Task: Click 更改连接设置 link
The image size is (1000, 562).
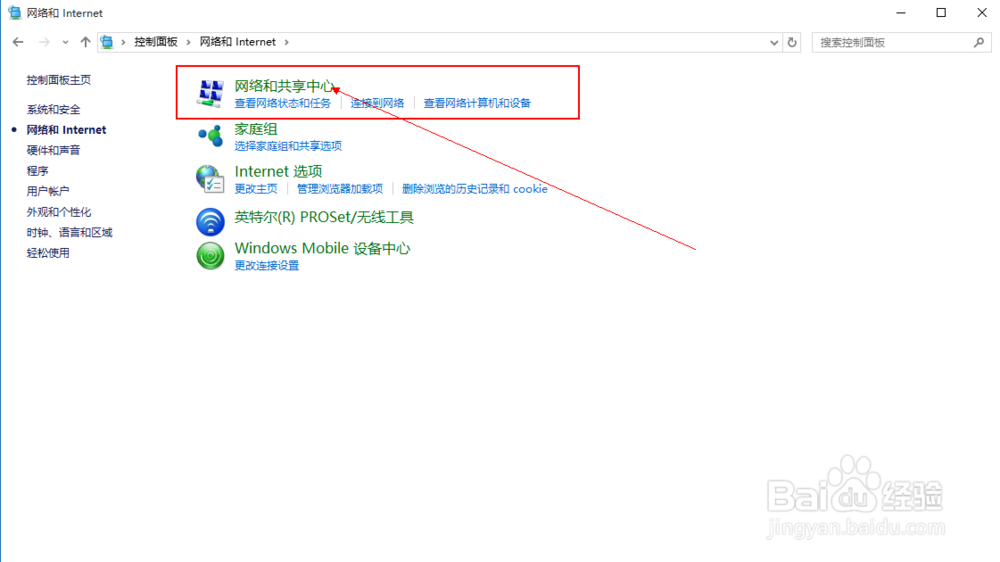Action: [267, 265]
